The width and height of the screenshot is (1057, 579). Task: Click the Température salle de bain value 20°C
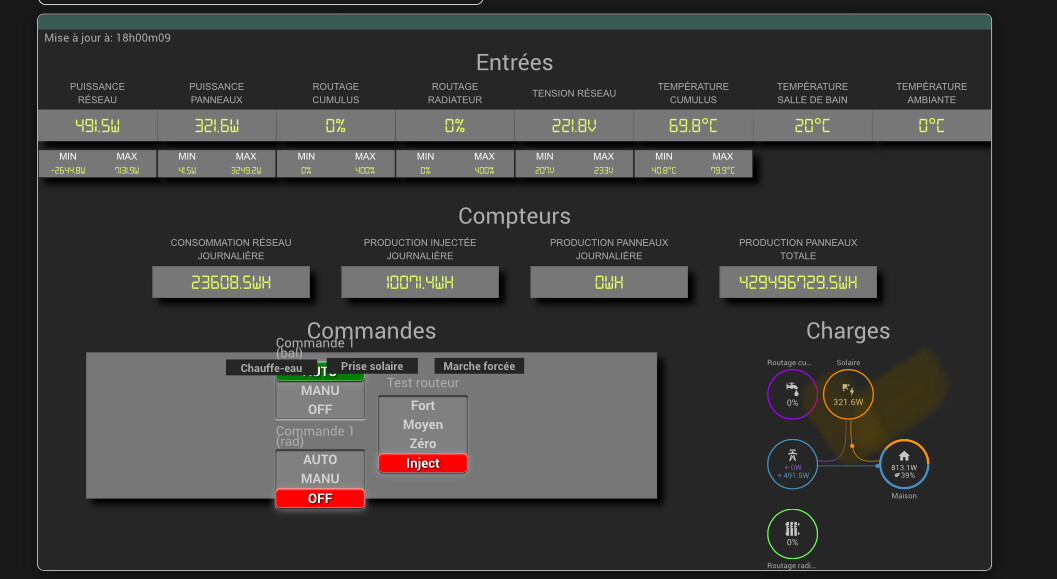point(812,126)
